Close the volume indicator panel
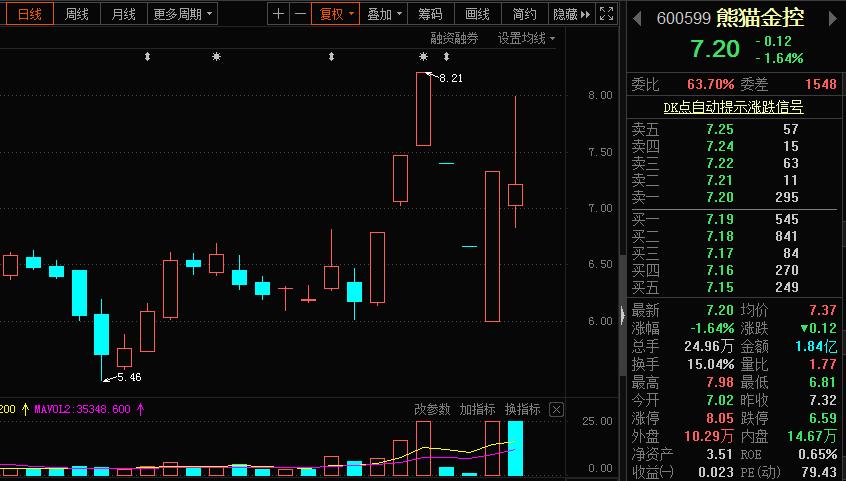 point(556,410)
